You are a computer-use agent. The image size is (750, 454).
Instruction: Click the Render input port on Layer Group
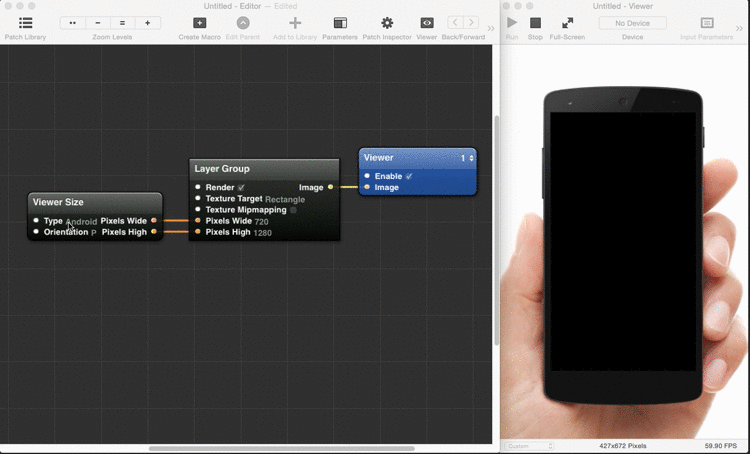[198, 187]
